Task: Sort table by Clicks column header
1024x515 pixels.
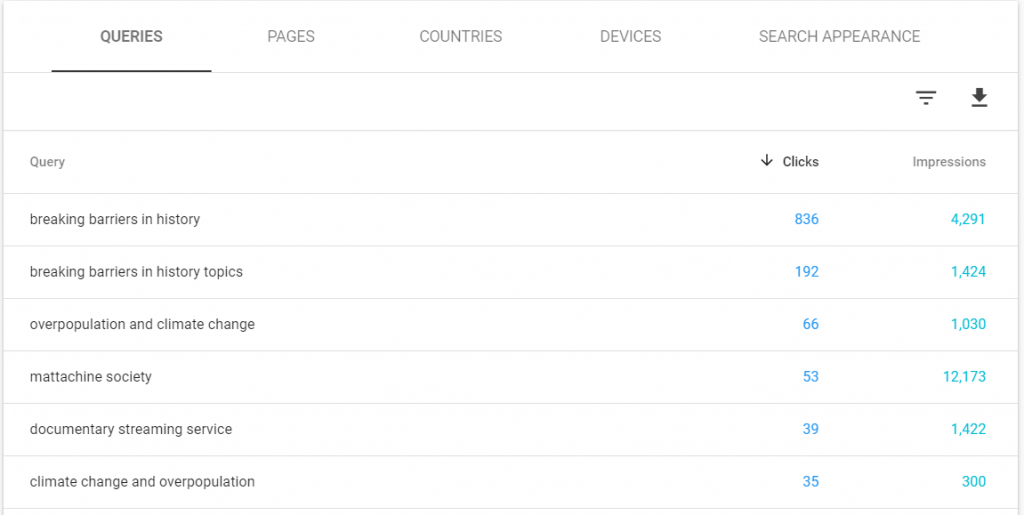Action: coord(800,162)
